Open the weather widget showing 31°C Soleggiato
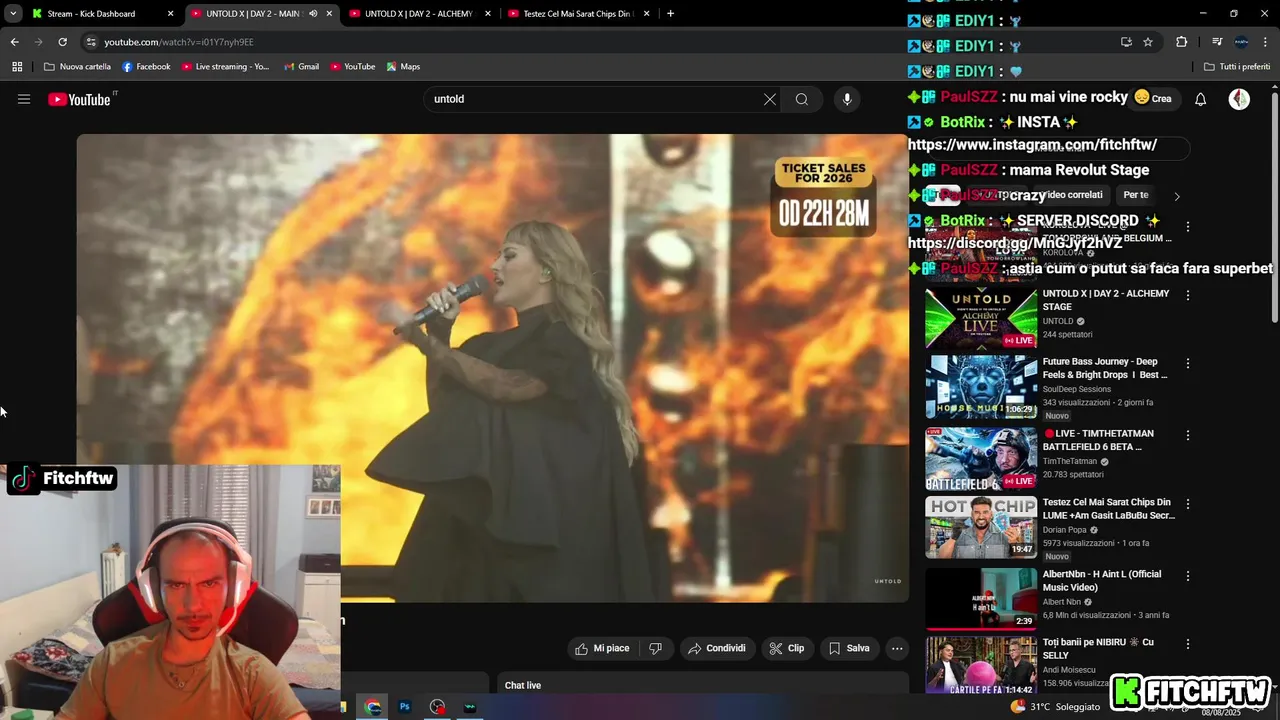1280x720 pixels. (1055, 707)
